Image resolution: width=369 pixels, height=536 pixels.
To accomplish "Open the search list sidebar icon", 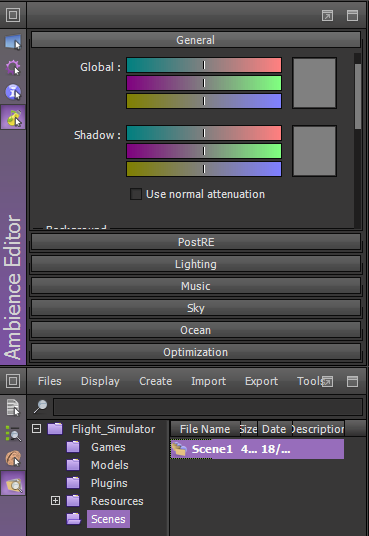I will pos(13,433).
